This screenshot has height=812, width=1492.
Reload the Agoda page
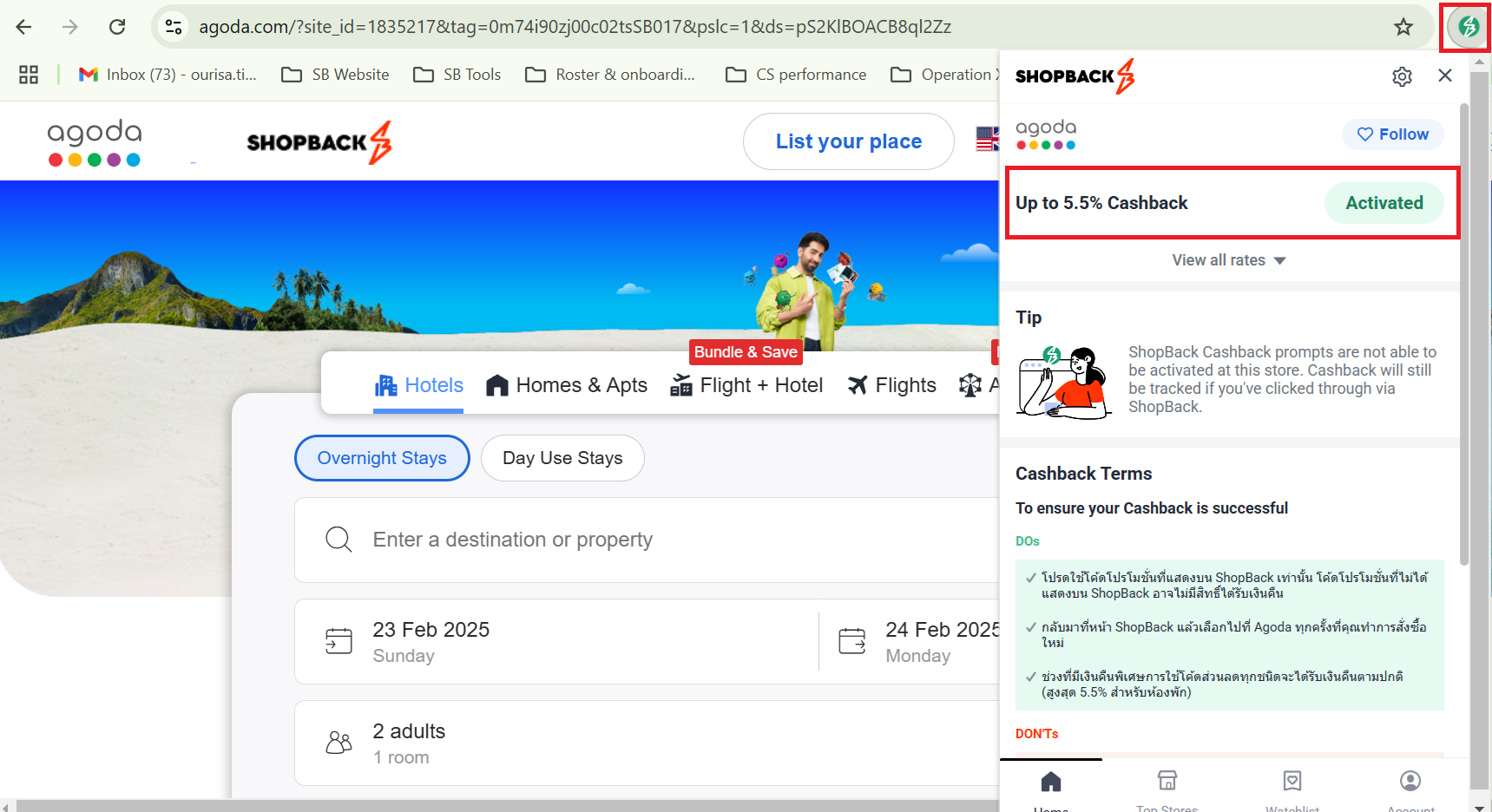pyautogui.click(x=117, y=27)
